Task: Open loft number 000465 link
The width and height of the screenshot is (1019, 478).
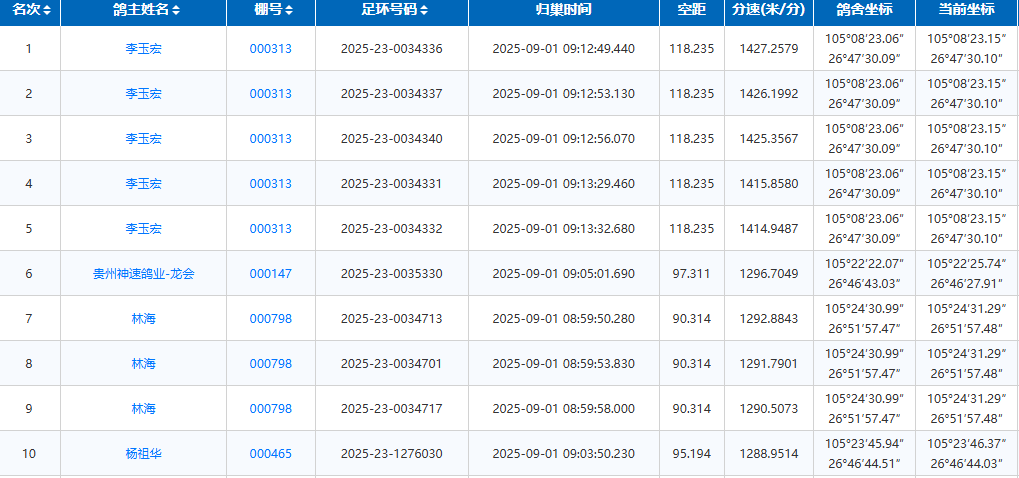Action: [270, 454]
